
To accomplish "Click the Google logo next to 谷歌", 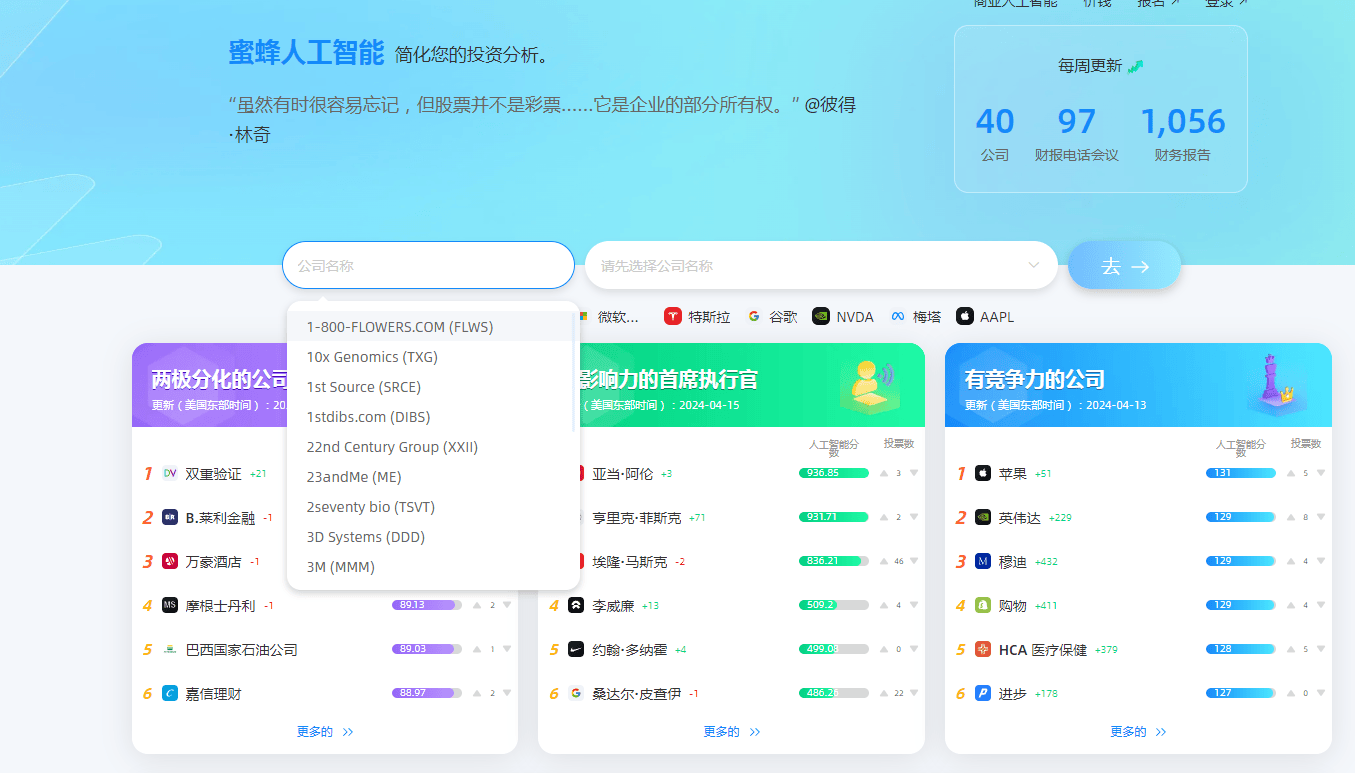I will point(754,317).
